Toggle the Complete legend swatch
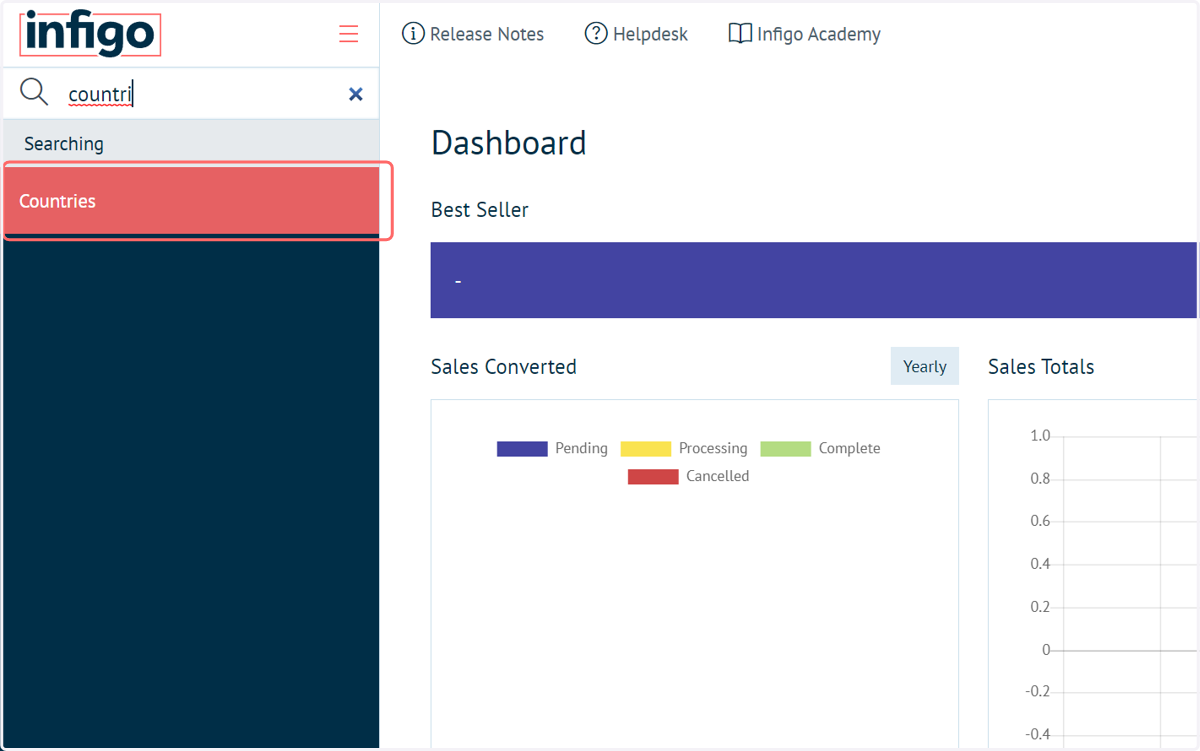The width and height of the screenshot is (1200, 751). pos(785,449)
